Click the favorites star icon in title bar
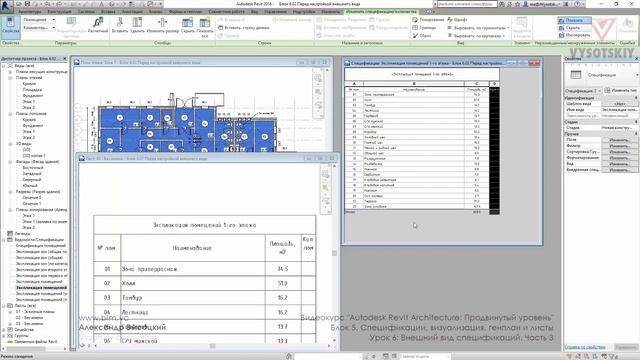 [517, 4]
